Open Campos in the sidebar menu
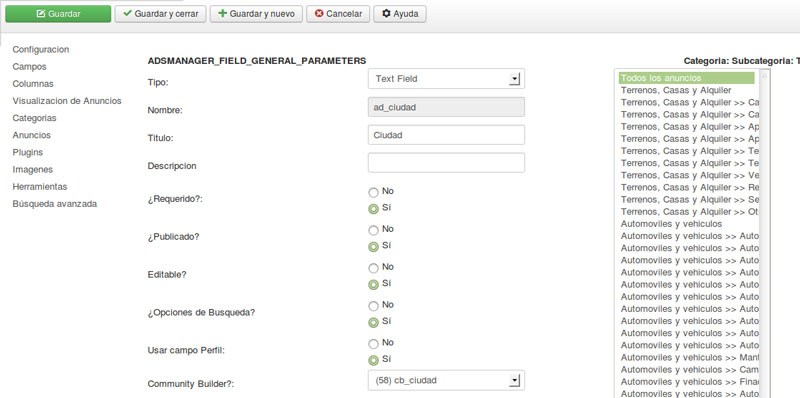800x398 pixels. [x=30, y=66]
